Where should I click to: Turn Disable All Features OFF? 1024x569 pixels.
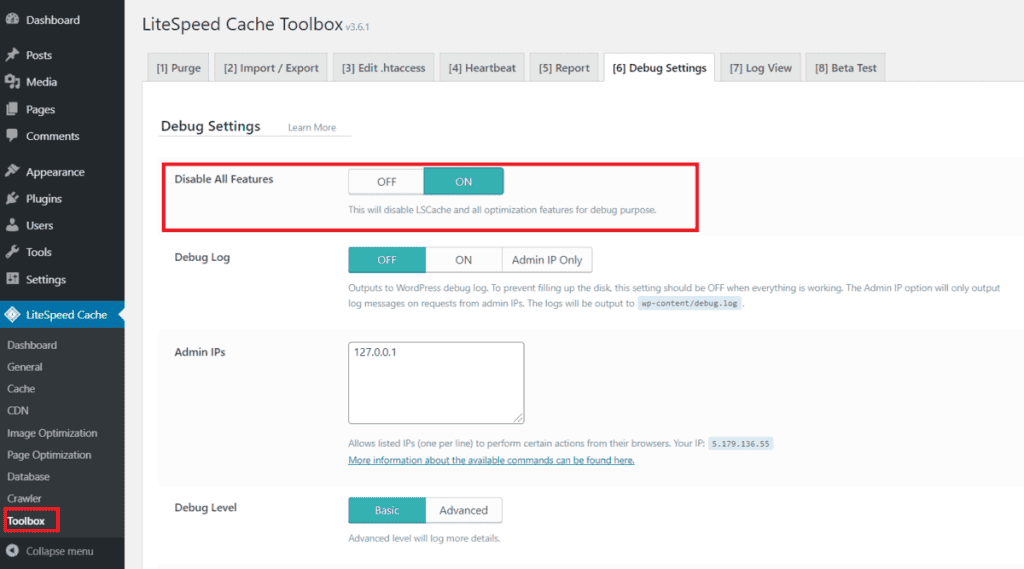click(x=386, y=182)
